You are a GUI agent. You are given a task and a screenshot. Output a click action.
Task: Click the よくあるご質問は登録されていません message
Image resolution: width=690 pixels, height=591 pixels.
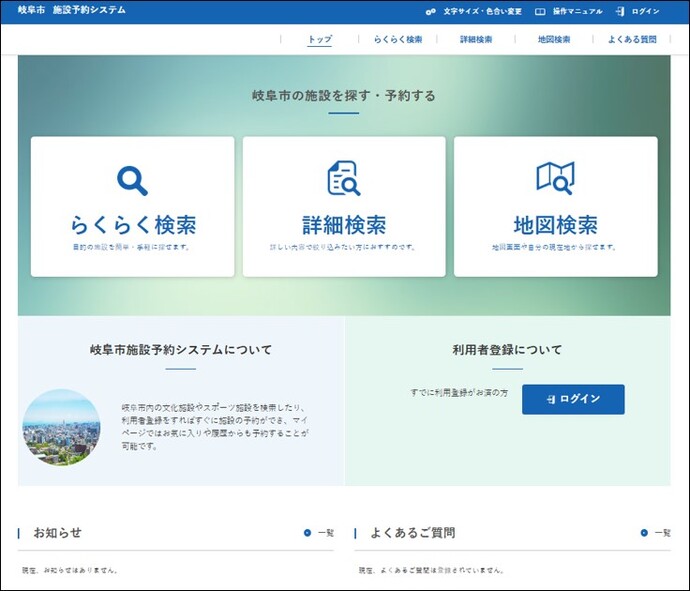tap(432, 570)
